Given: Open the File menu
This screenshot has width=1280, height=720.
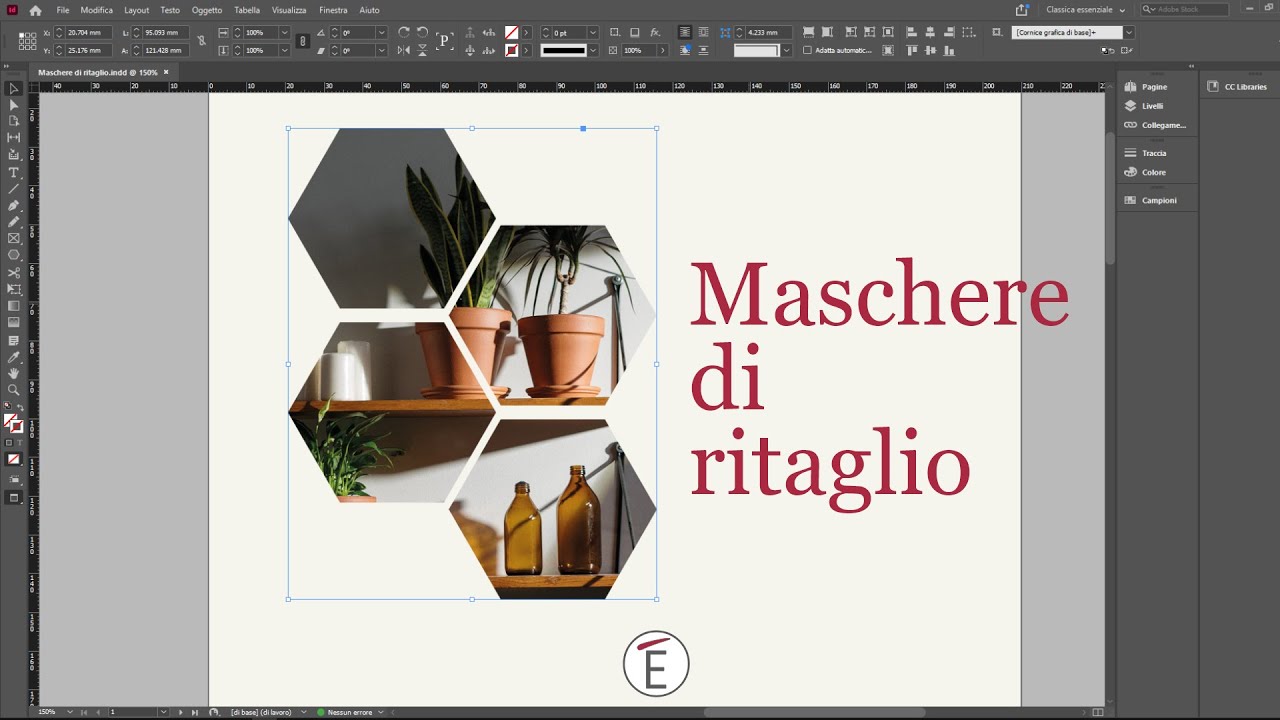Looking at the screenshot, I should coord(63,10).
